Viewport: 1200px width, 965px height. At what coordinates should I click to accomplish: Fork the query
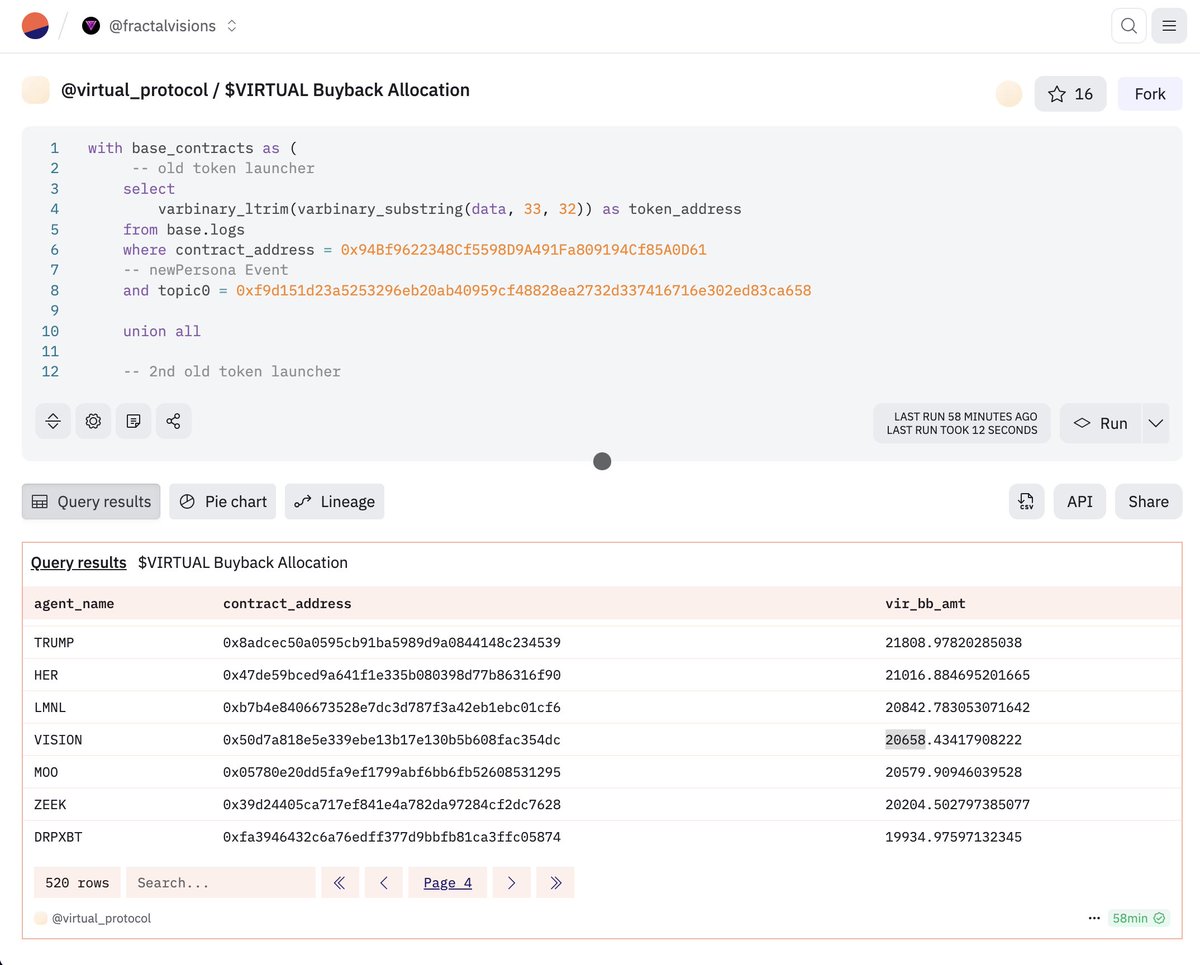pos(1150,94)
